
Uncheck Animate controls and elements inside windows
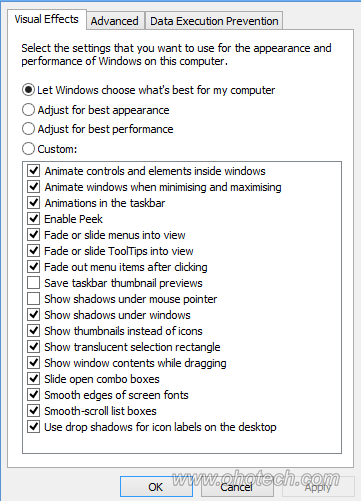coord(34,171)
